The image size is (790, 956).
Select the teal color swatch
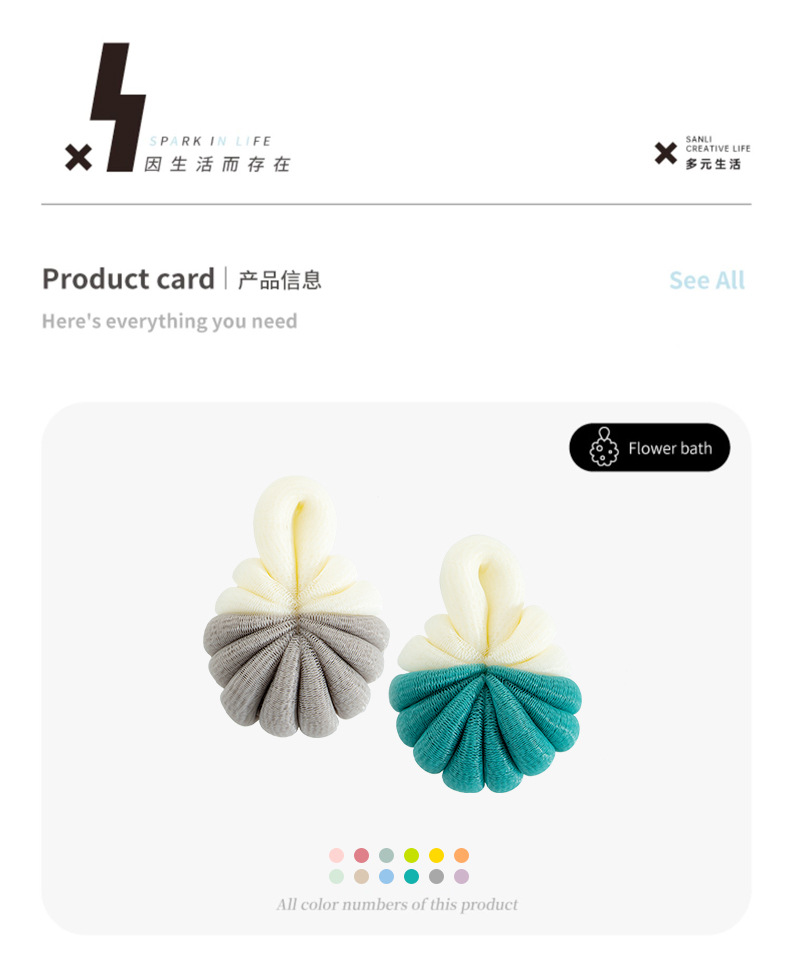(411, 876)
